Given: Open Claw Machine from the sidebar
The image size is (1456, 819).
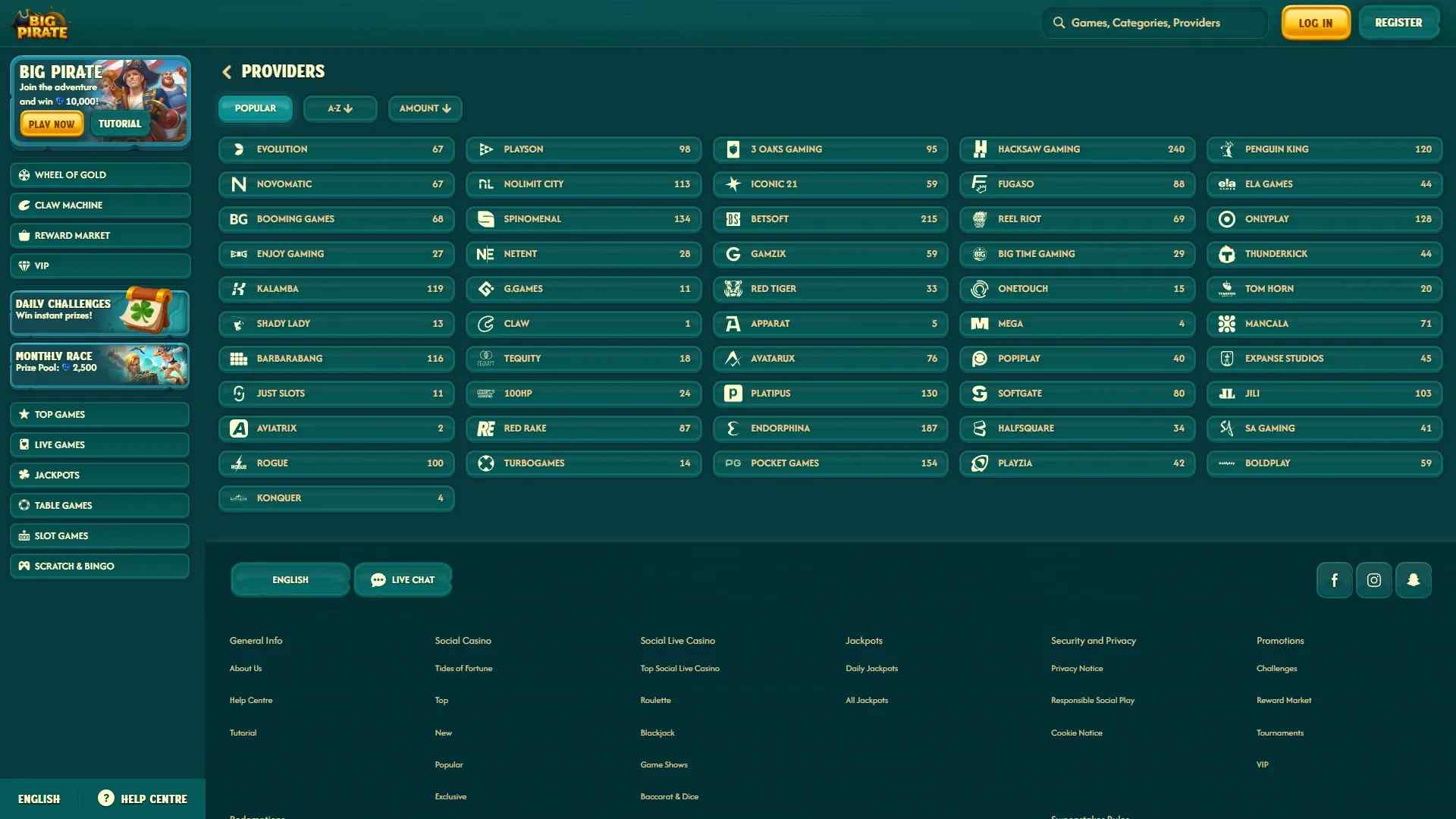Looking at the screenshot, I should pos(100,206).
